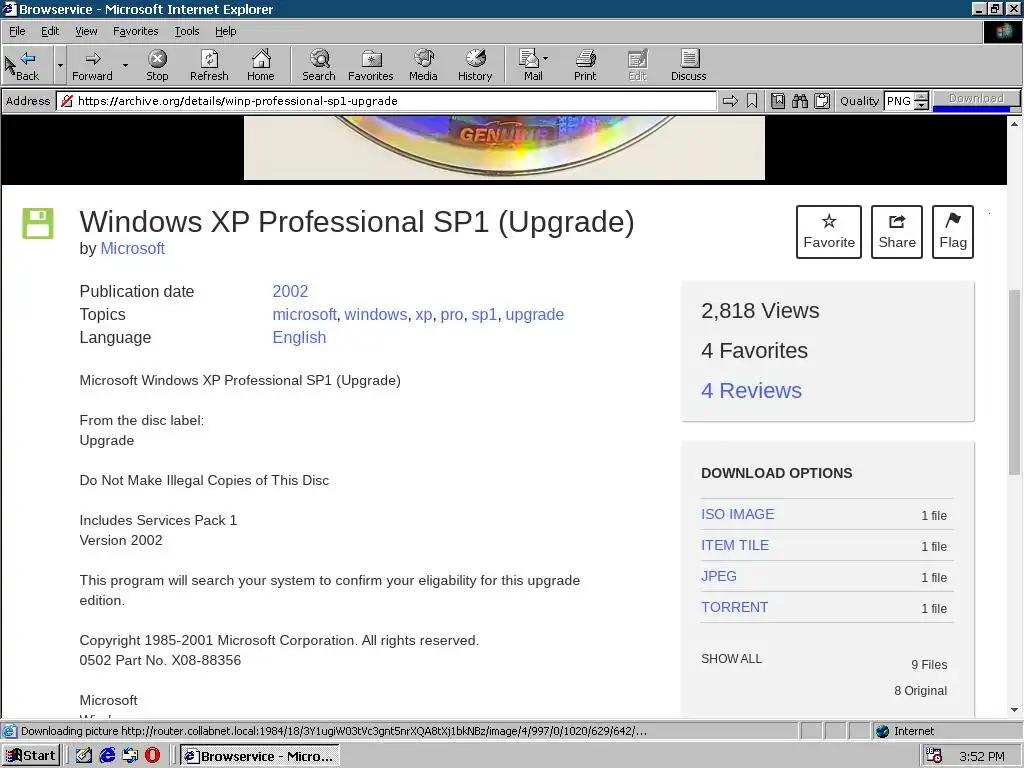
Task: Launch Opera from quick launch red O icon
Action: (x=152, y=756)
